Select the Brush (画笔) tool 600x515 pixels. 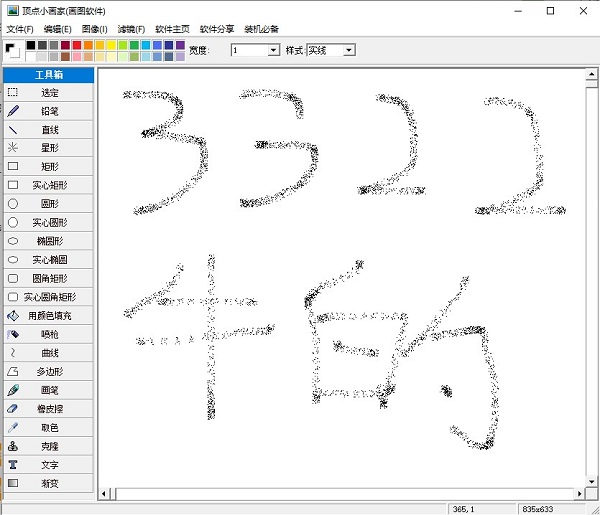(49, 390)
